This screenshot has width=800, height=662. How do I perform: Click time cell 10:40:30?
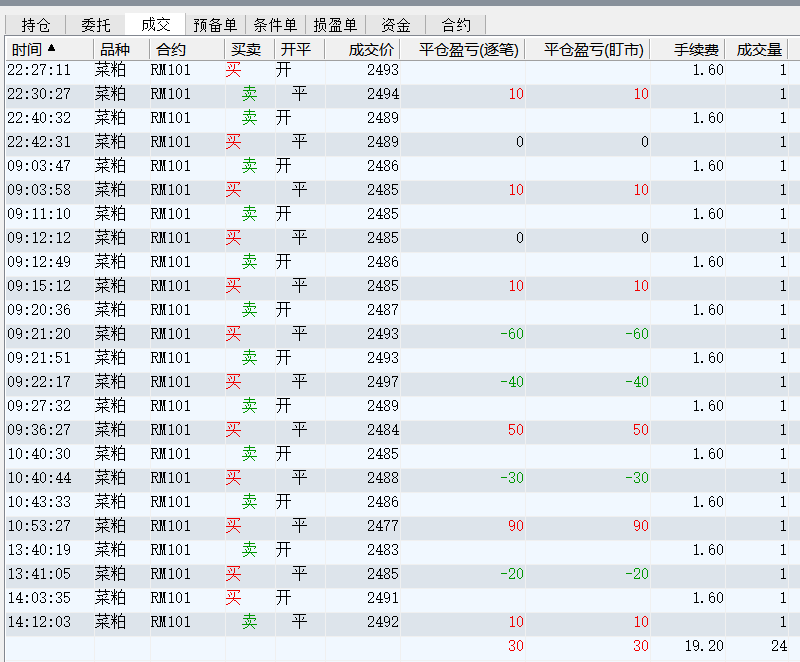(39, 453)
